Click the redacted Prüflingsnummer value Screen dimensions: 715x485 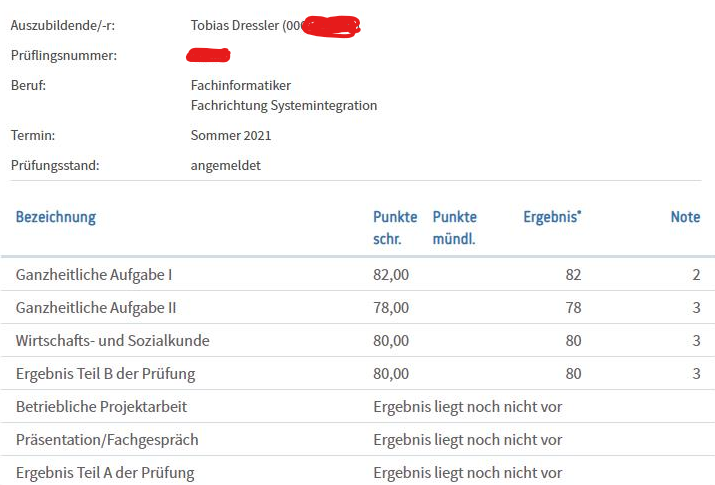208,55
